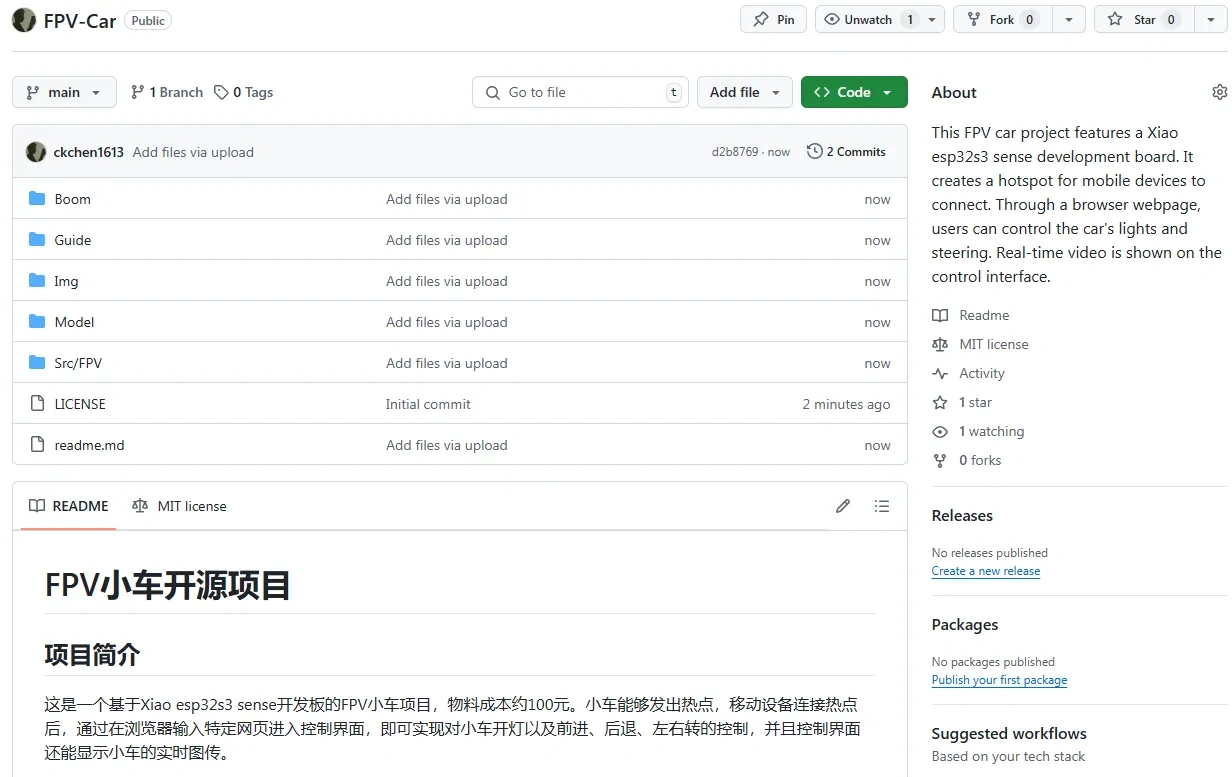Focus the Go to file search field
The image size is (1232, 777).
point(582,92)
